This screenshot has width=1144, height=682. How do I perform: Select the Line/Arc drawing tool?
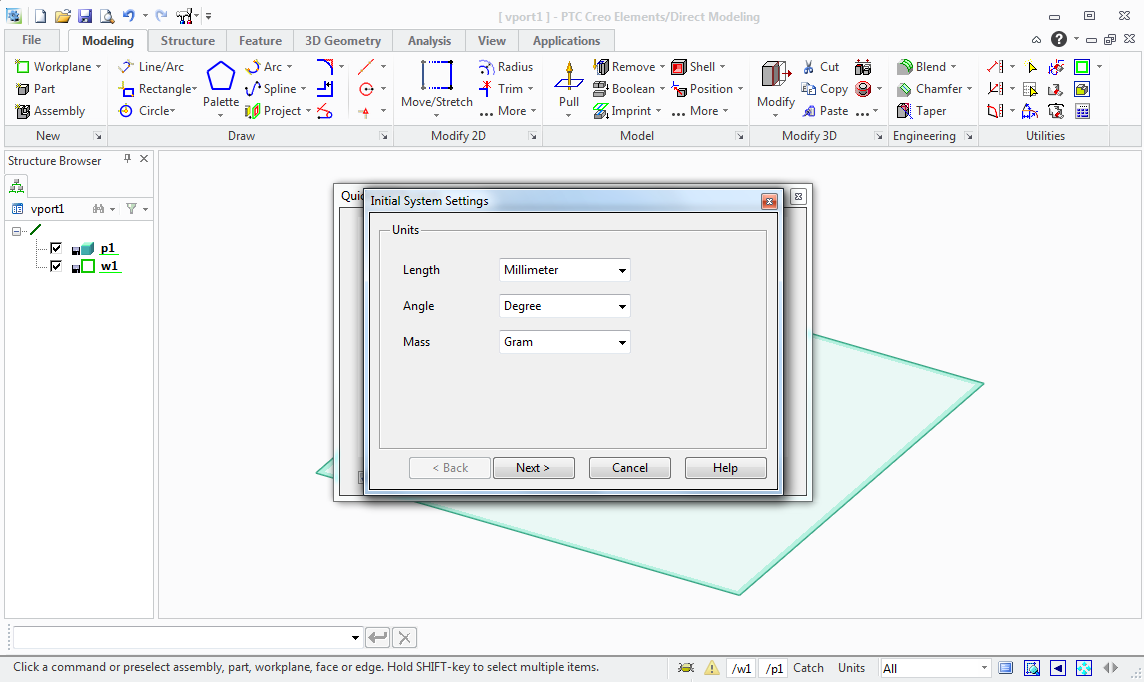[151, 66]
